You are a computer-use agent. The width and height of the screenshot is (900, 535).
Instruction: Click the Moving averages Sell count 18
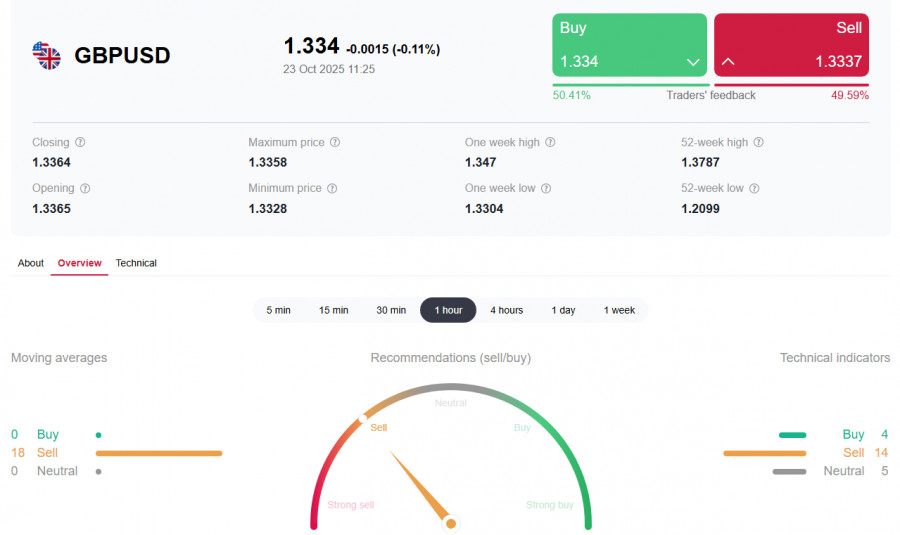[x=18, y=453]
